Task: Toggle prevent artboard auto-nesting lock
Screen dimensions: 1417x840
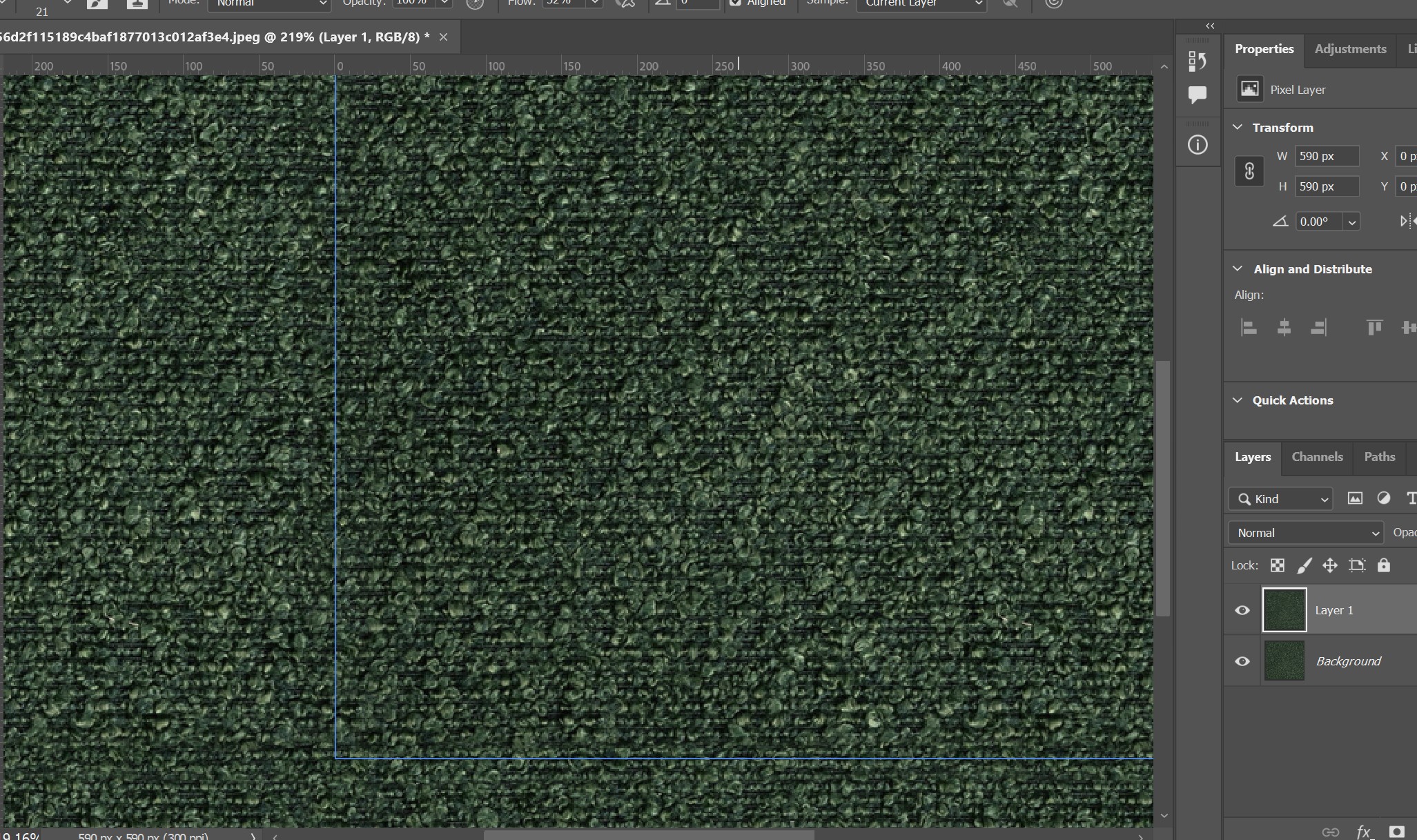Action: click(x=1357, y=566)
